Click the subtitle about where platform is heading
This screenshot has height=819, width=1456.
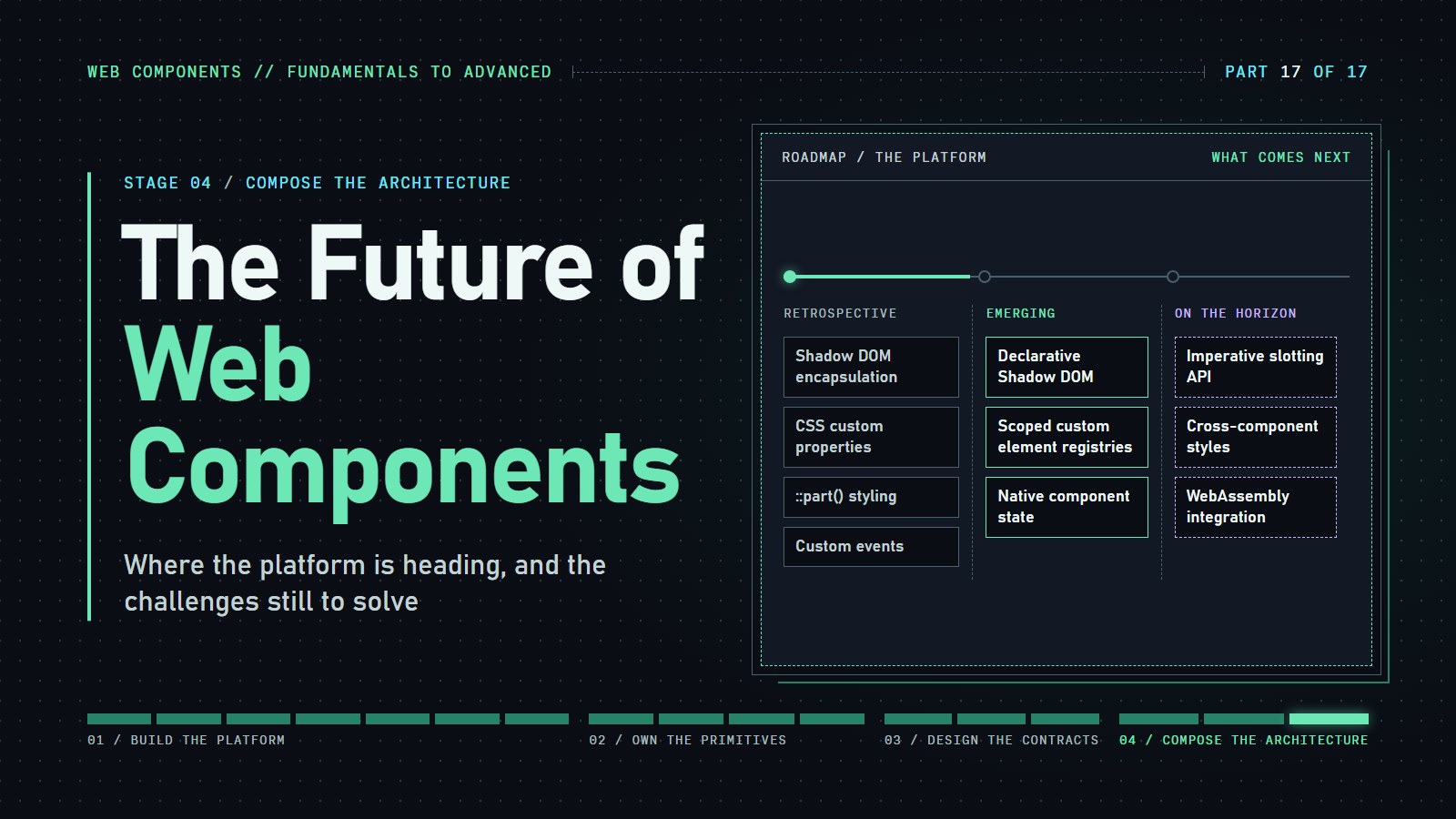point(365,583)
